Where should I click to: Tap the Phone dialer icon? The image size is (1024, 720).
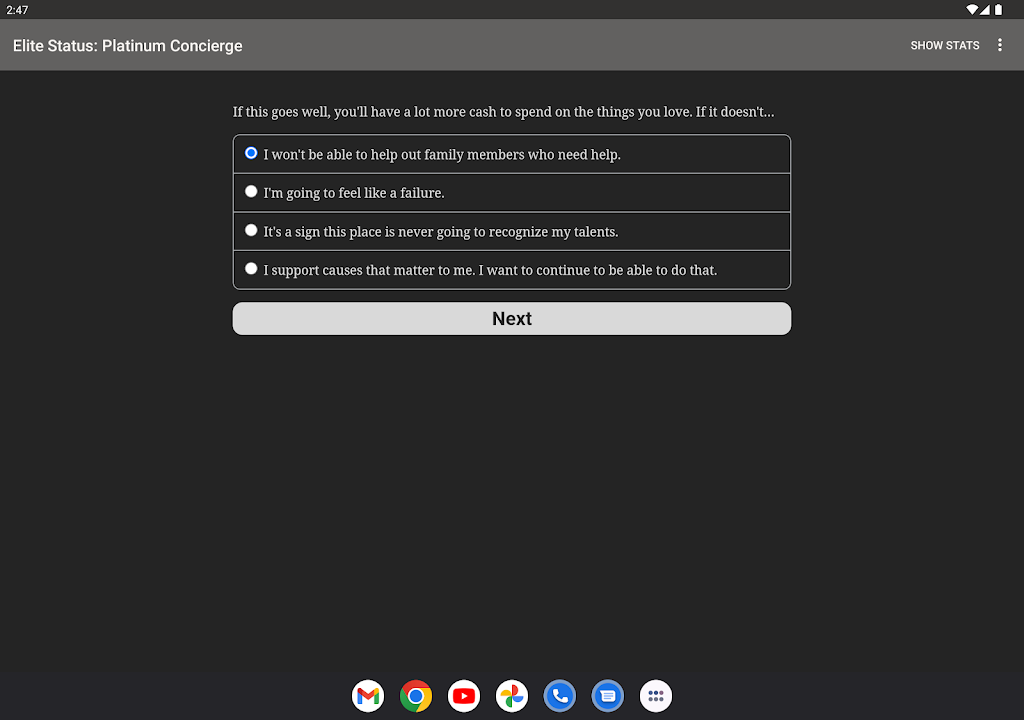pyautogui.click(x=560, y=696)
